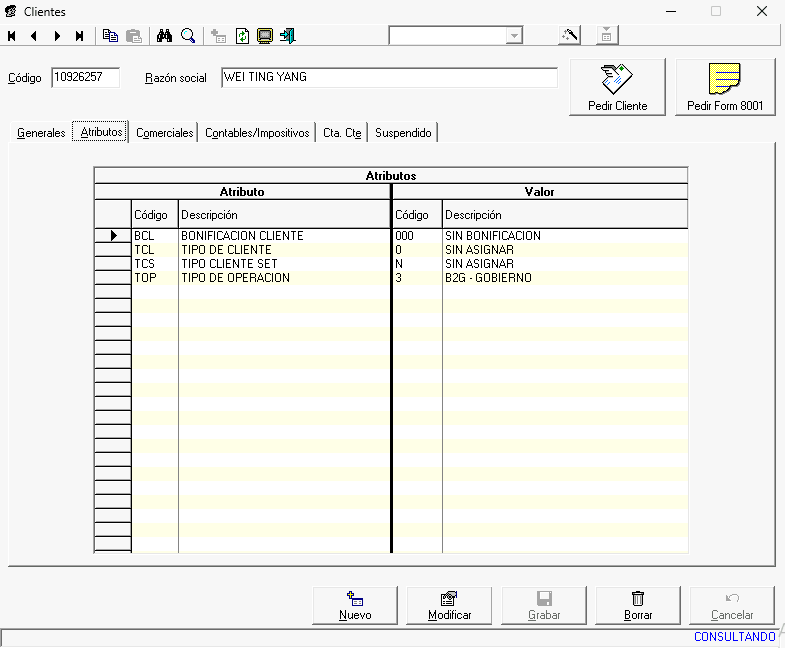Jump to the last record arrow
Viewport: 785px width, 648px height.
pyautogui.click(x=79, y=36)
